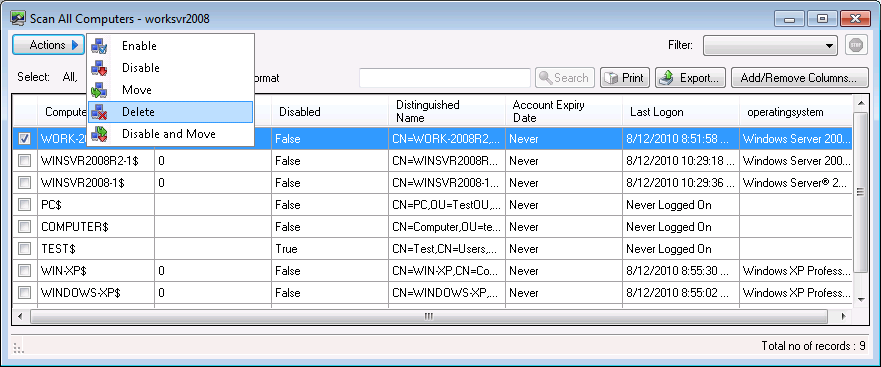
Task: Click 8/12/2010 10:29:36 last logon cell
Action: click(x=681, y=183)
